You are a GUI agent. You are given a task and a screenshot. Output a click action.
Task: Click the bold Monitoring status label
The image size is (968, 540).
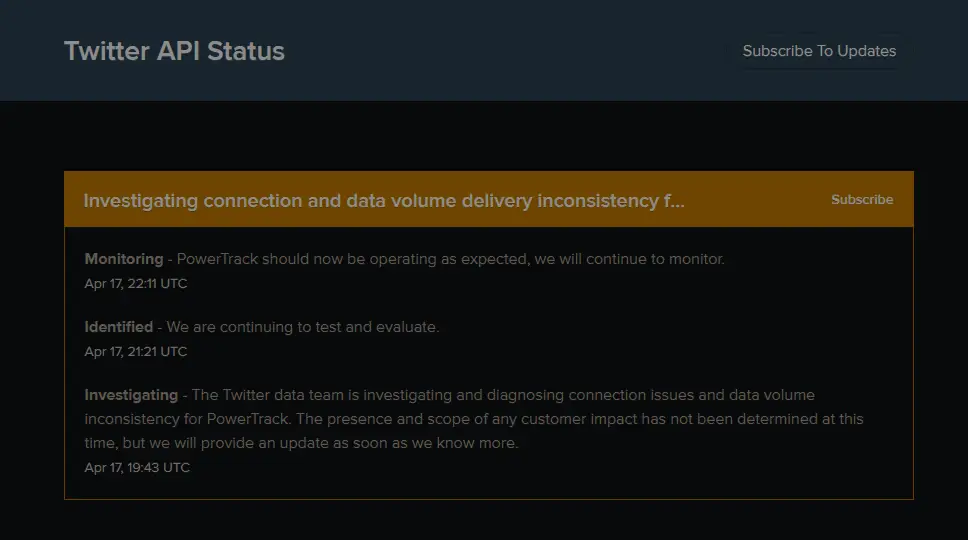point(123,259)
